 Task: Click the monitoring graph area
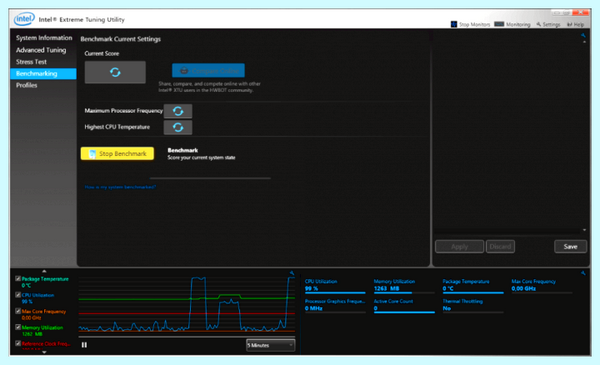coord(187,304)
